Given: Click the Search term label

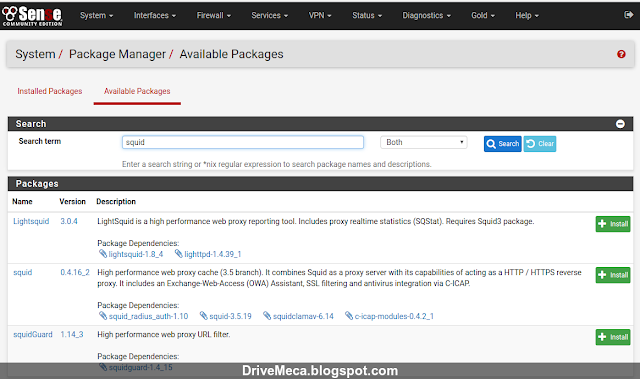Looking at the screenshot, I should point(40,141).
